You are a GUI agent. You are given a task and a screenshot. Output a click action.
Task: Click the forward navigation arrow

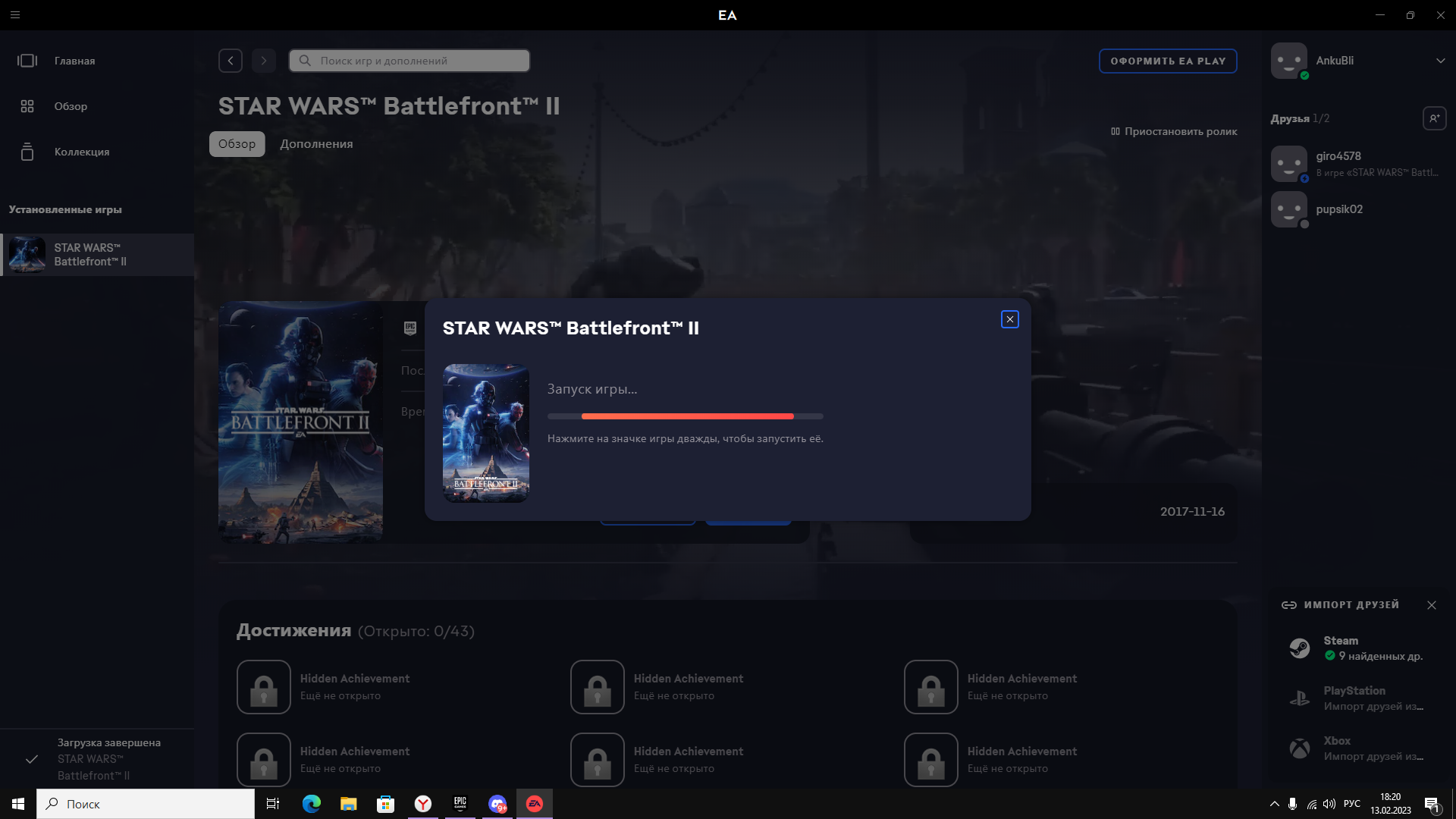coord(264,61)
